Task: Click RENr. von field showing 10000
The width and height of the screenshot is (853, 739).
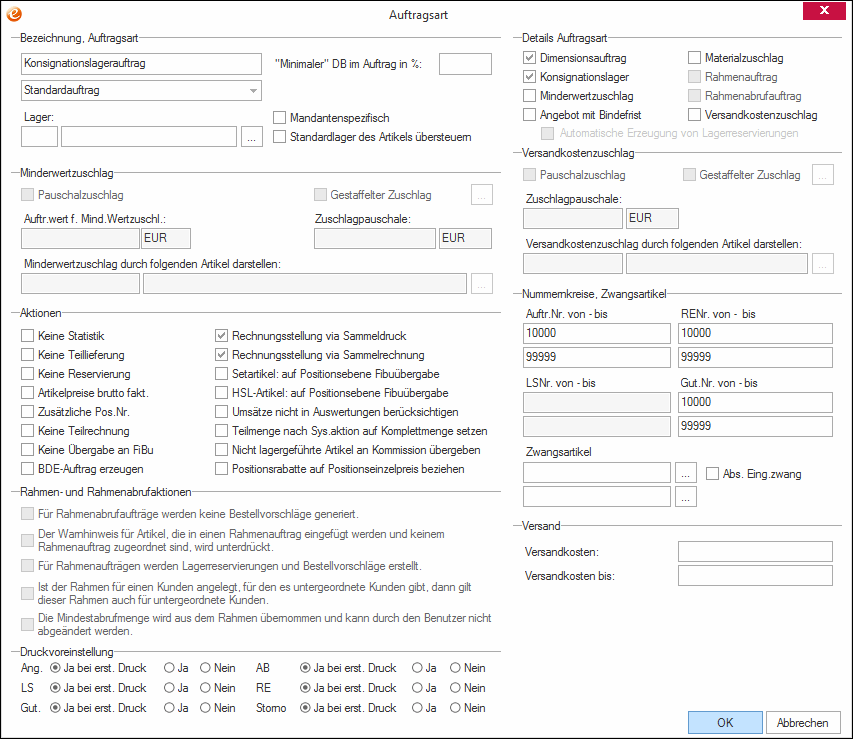Action: pyautogui.click(x=755, y=333)
